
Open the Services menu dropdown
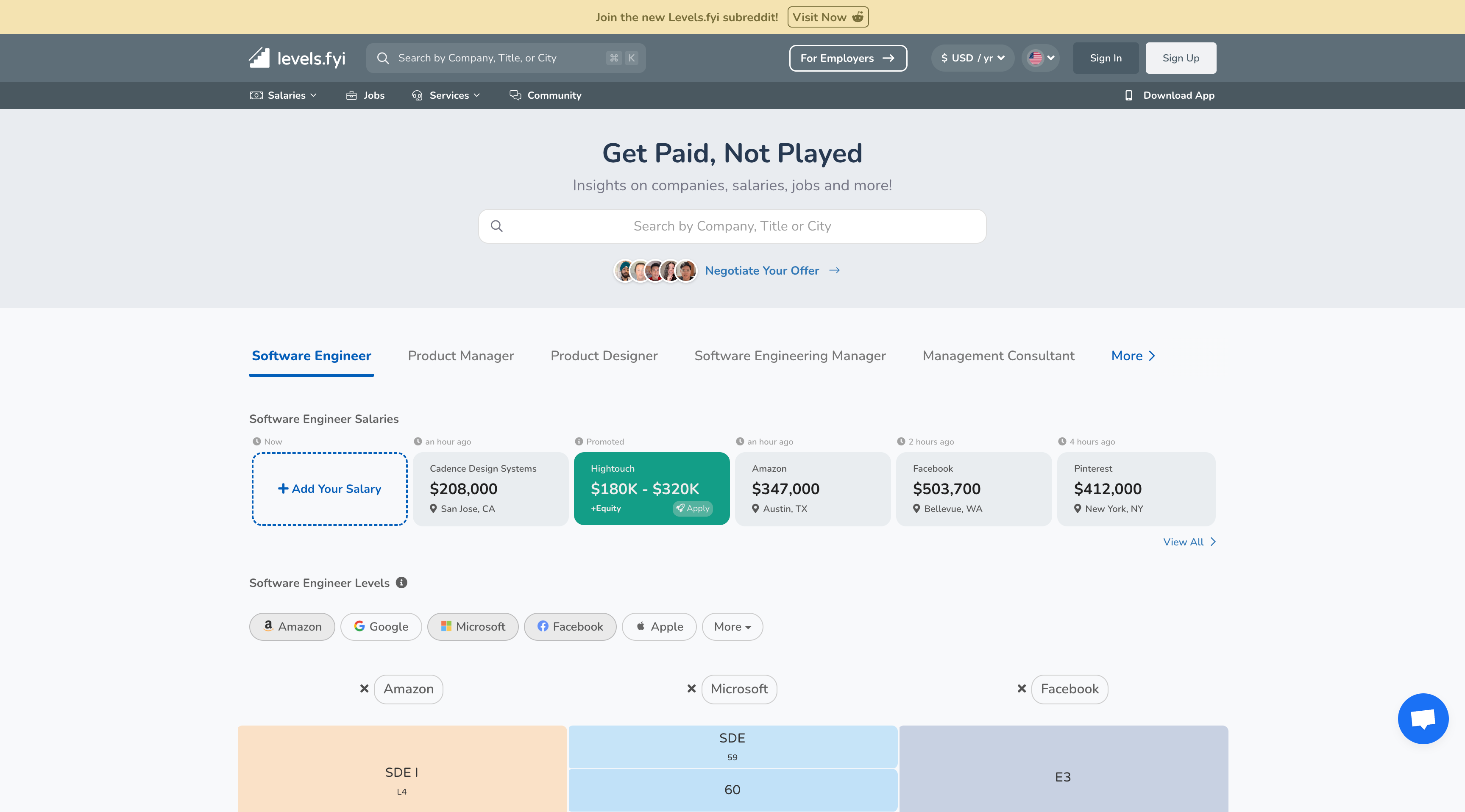pos(446,95)
